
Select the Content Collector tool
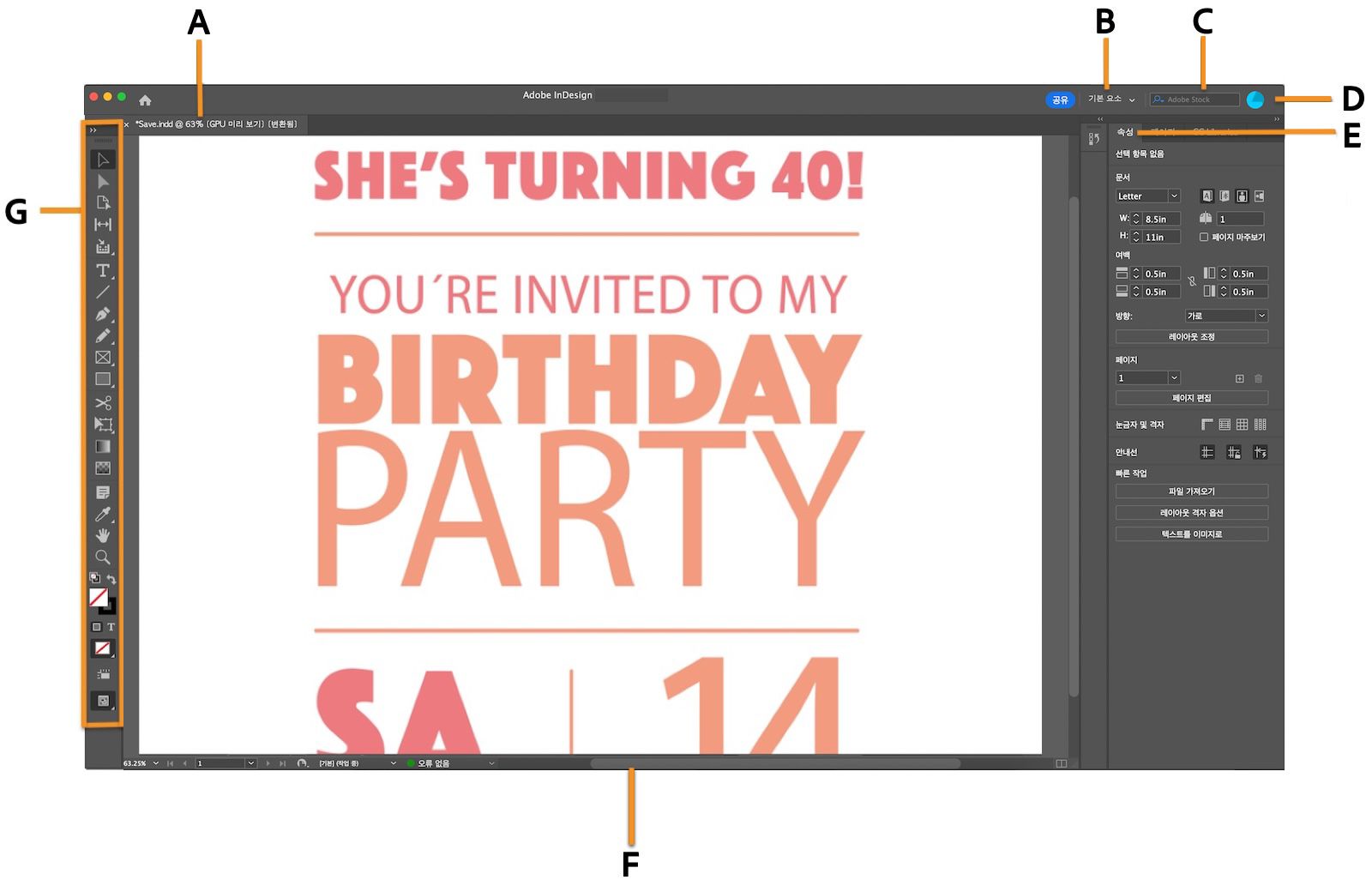103,246
